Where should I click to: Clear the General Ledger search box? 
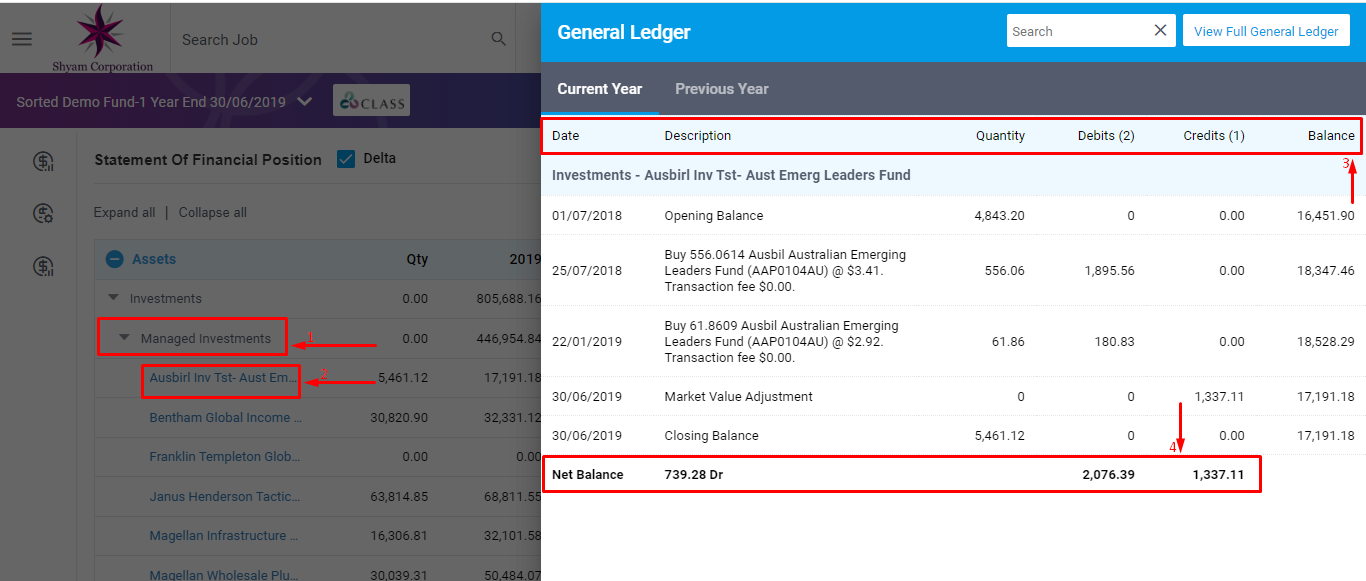click(x=1160, y=30)
